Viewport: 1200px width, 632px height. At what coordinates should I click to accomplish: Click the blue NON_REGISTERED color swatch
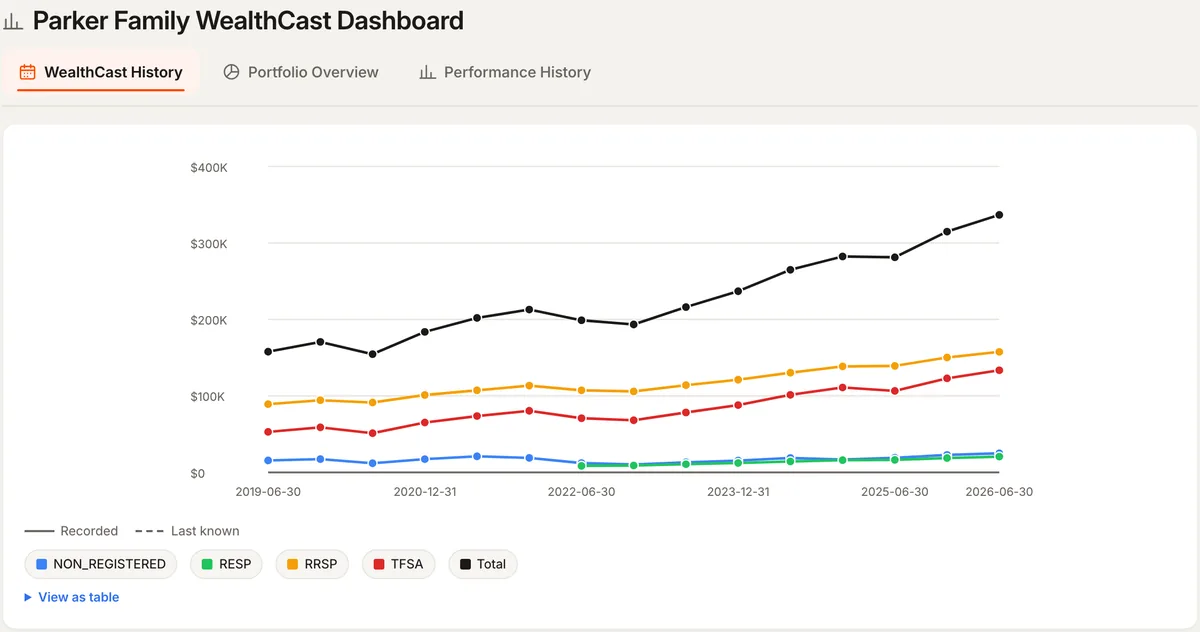[42, 564]
